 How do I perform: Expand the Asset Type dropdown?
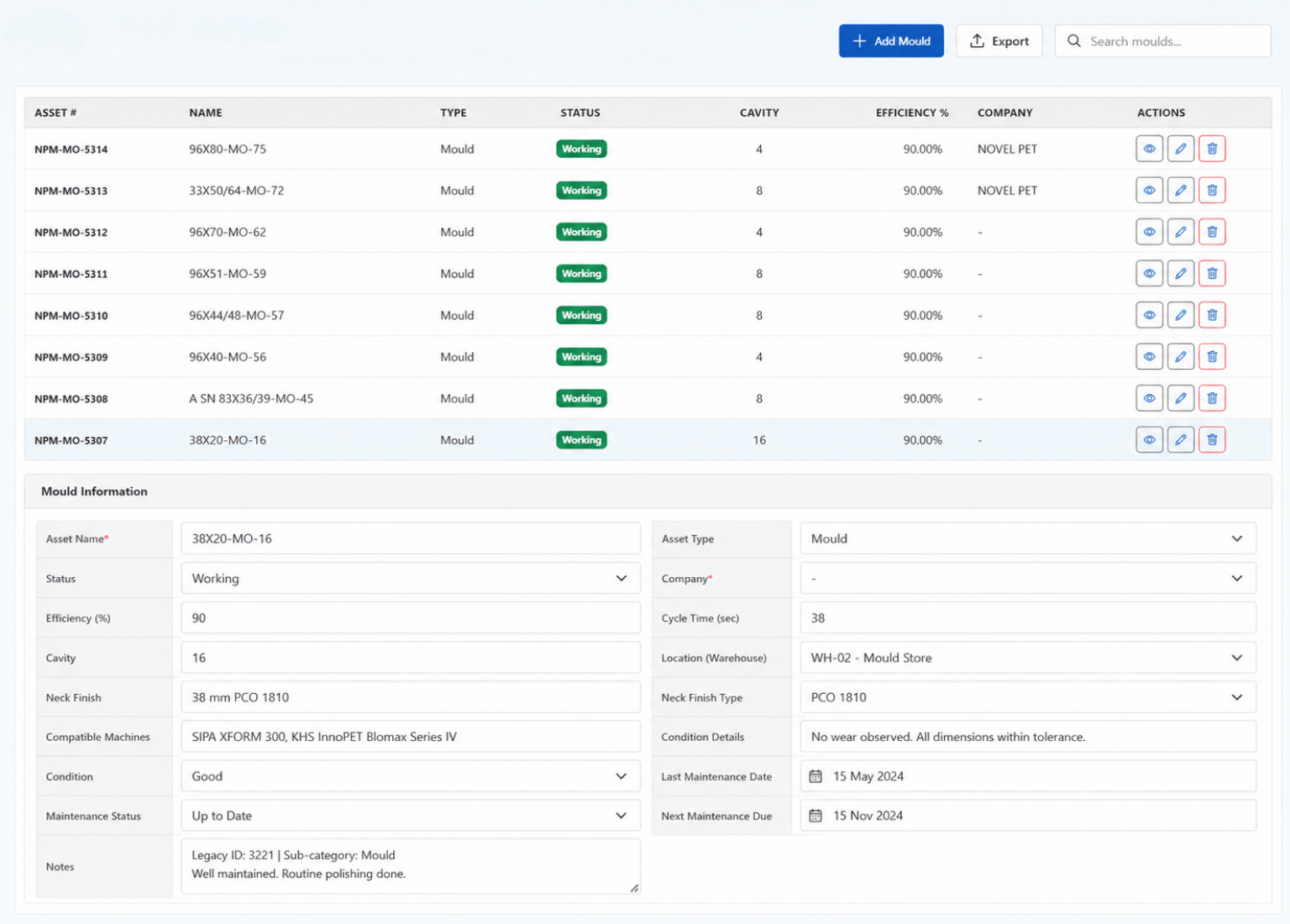(x=1028, y=538)
